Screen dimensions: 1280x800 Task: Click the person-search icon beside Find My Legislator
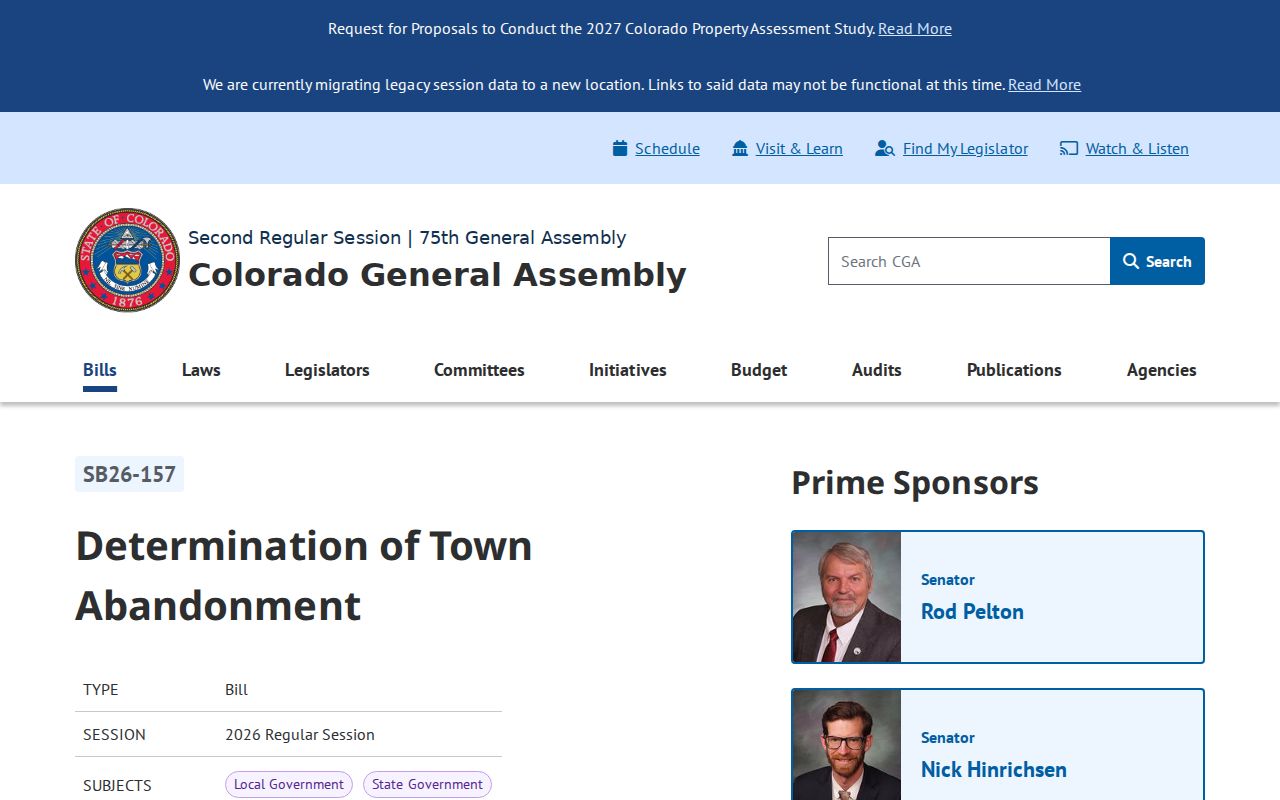click(885, 148)
